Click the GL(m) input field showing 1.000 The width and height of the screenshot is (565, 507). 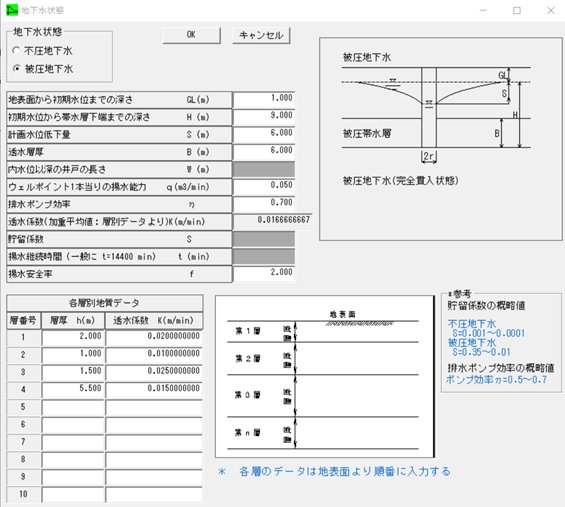point(264,99)
